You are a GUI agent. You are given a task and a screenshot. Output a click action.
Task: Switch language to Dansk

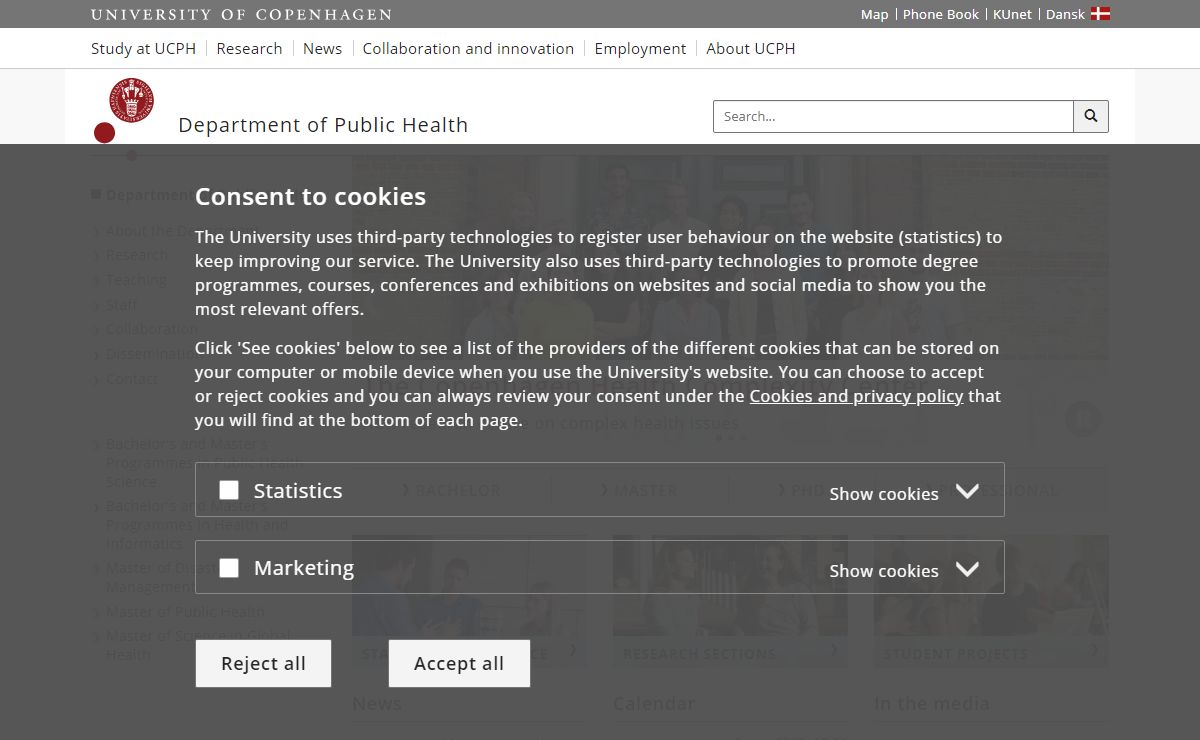coord(1065,14)
